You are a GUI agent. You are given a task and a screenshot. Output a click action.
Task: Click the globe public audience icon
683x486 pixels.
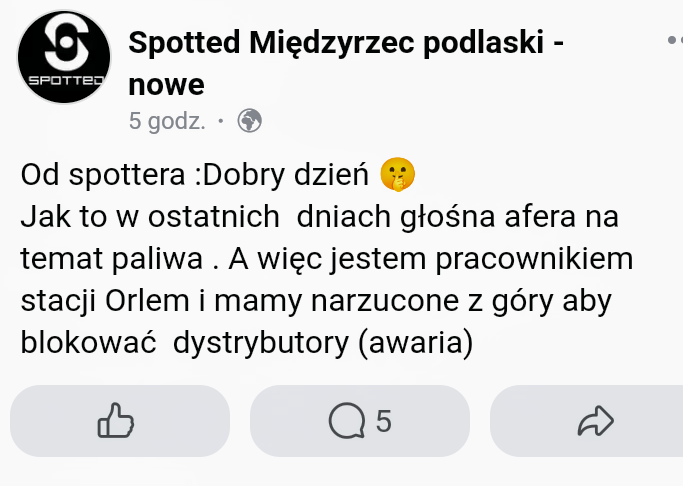point(249,122)
